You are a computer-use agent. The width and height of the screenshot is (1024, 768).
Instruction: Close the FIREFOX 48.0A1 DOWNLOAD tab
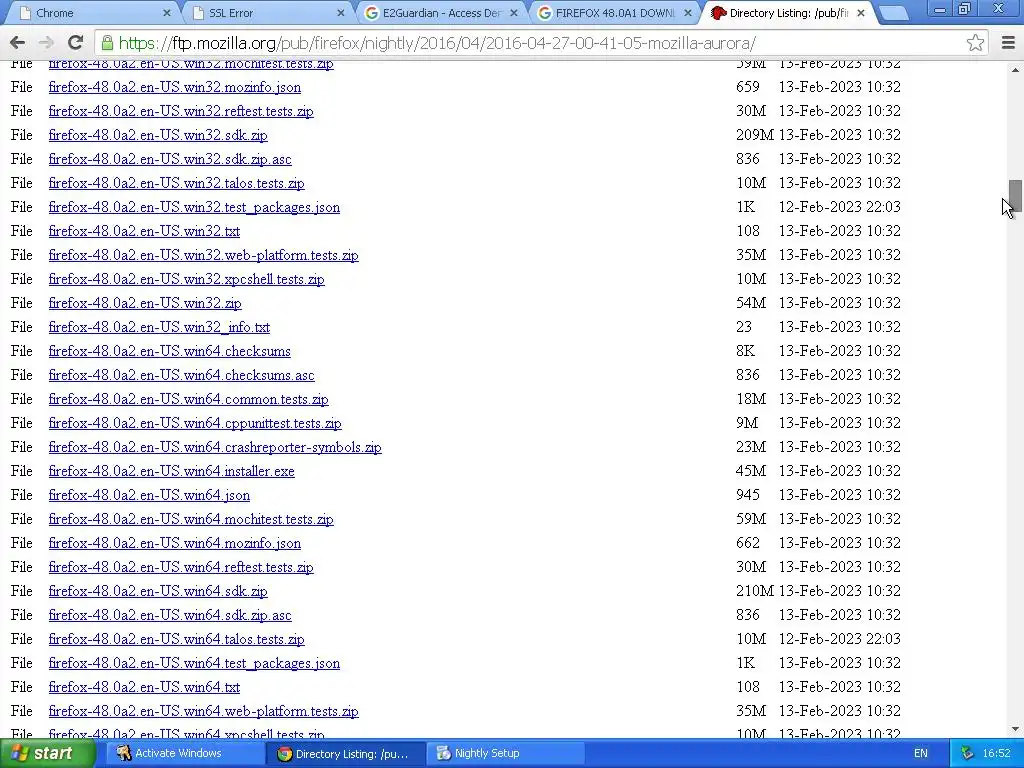(x=688, y=13)
